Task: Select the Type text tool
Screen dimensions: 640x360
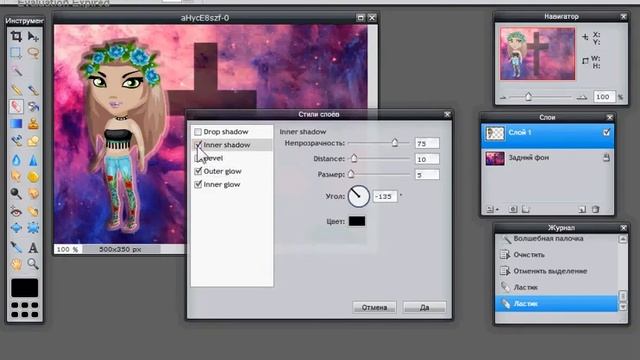Action: (33, 247)
